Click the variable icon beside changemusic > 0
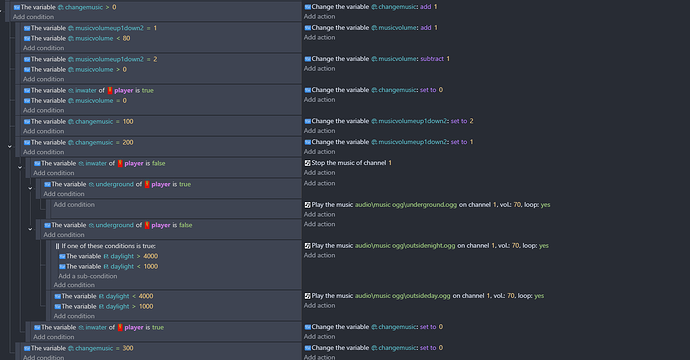690x360 pixels. click(x=17, y=7)
